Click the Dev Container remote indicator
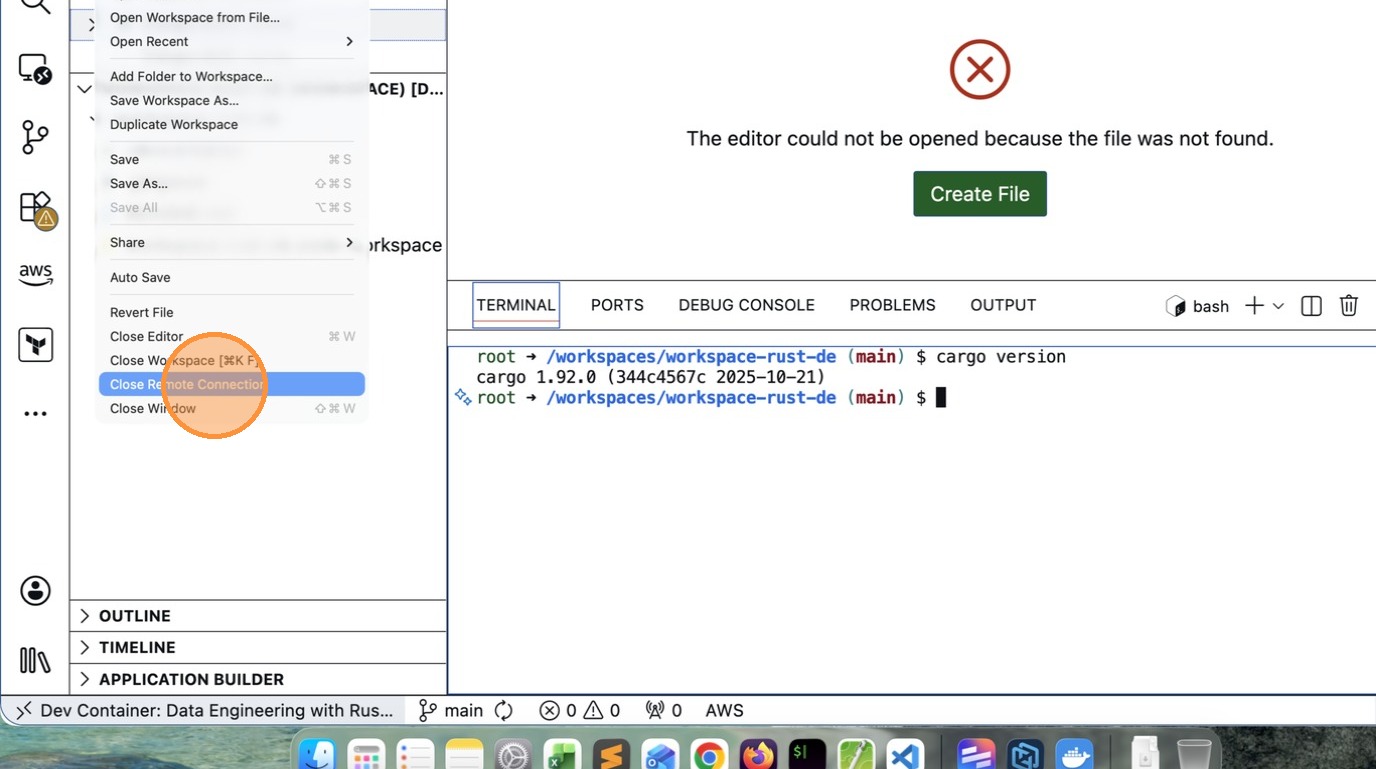This screenshot has height=769, width=1376. pyautogui.click(x=204, y=711)
